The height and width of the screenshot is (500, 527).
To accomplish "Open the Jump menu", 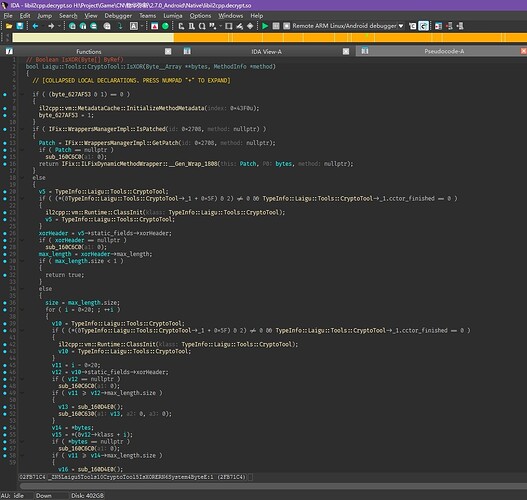I will pyautogui.click(x=44, y=15).
